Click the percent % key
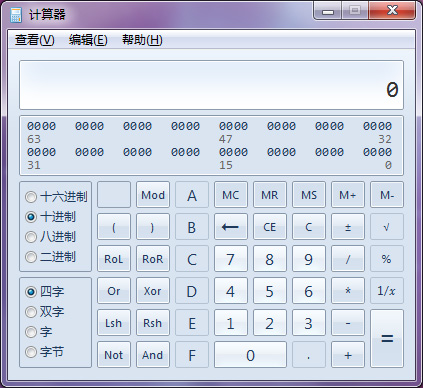Screen dimensions: 423x388 (x=387, y=259)
